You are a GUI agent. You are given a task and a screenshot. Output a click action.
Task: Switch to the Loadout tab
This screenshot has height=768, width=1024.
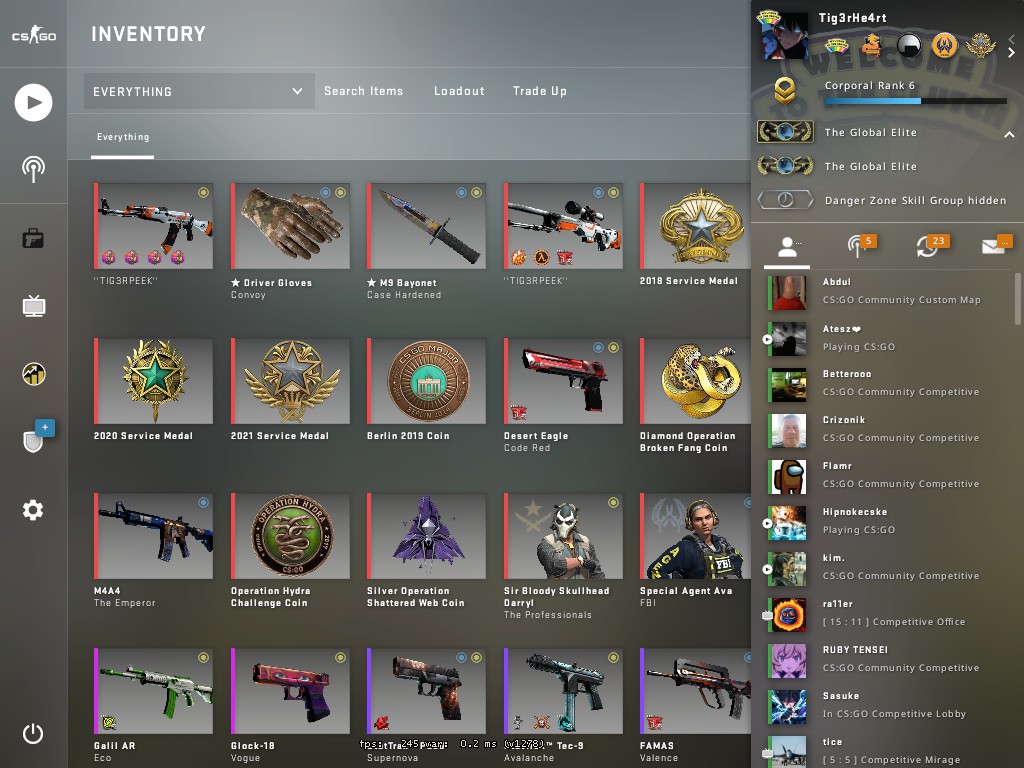[459, 91]
